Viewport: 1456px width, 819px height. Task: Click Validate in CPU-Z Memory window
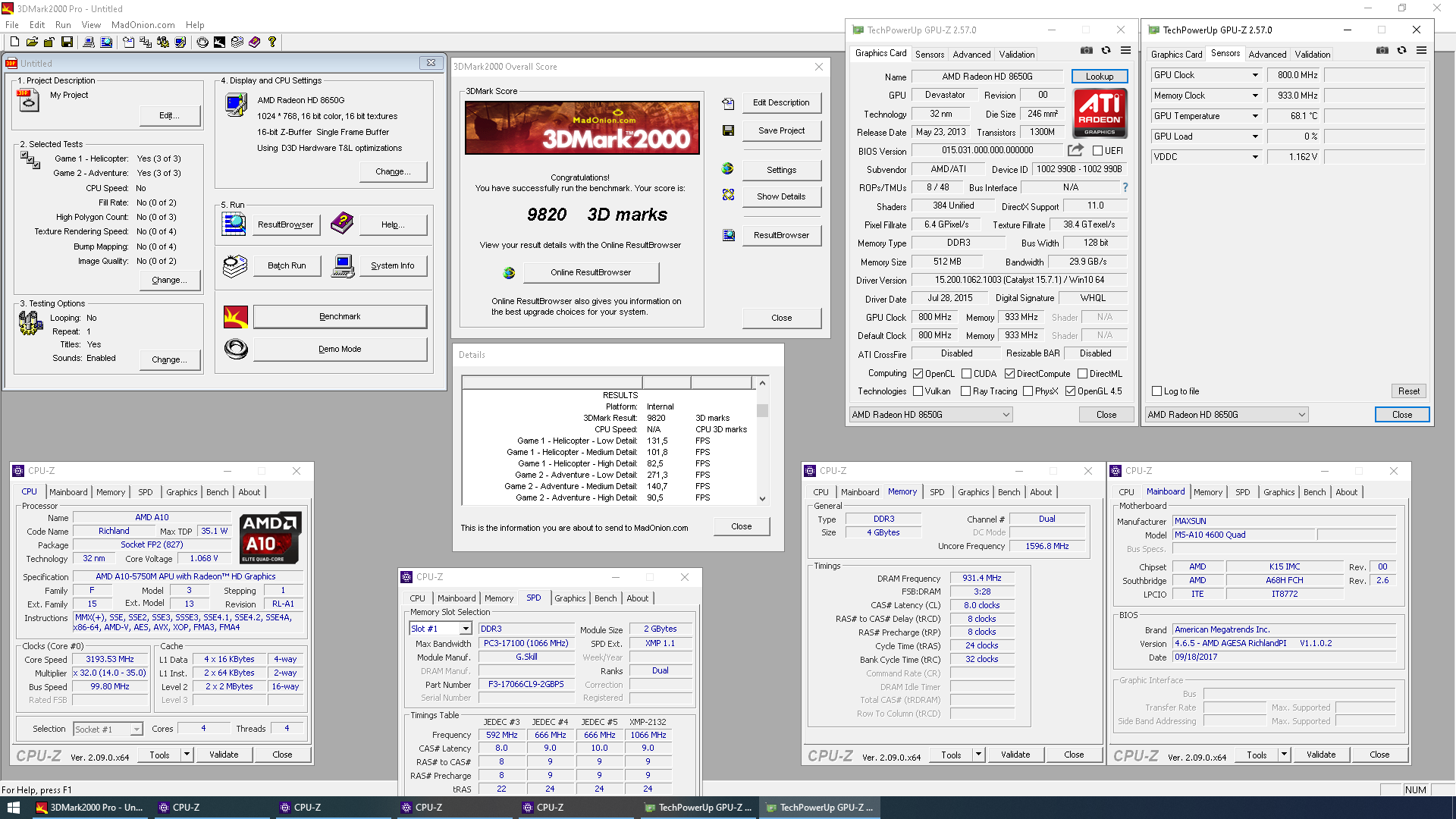pos(1015,755)
